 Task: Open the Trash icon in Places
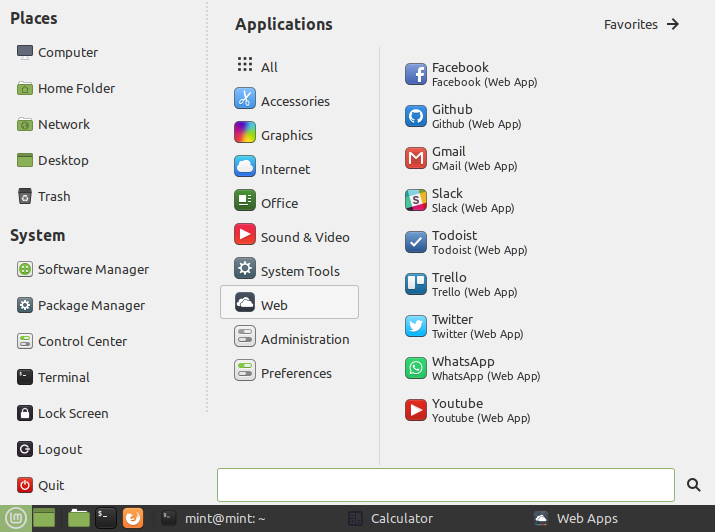[25, 196]
